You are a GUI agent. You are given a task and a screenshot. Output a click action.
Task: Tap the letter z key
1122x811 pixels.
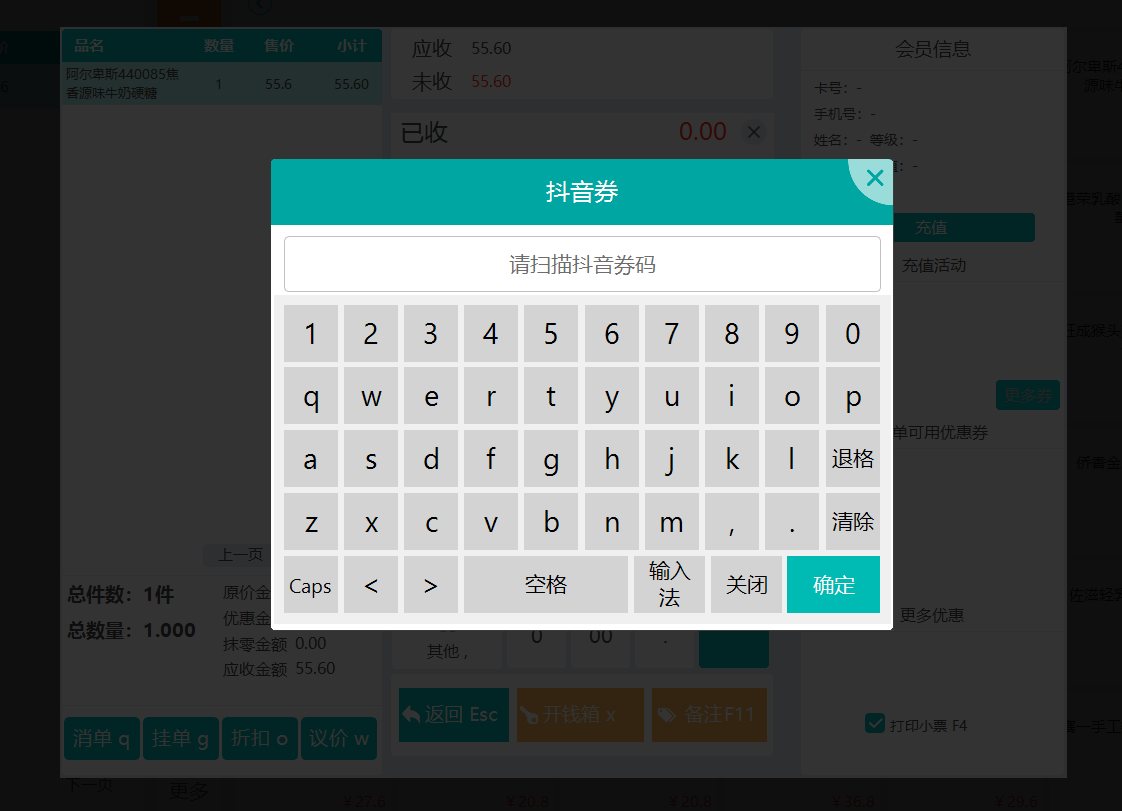(311, 522)
